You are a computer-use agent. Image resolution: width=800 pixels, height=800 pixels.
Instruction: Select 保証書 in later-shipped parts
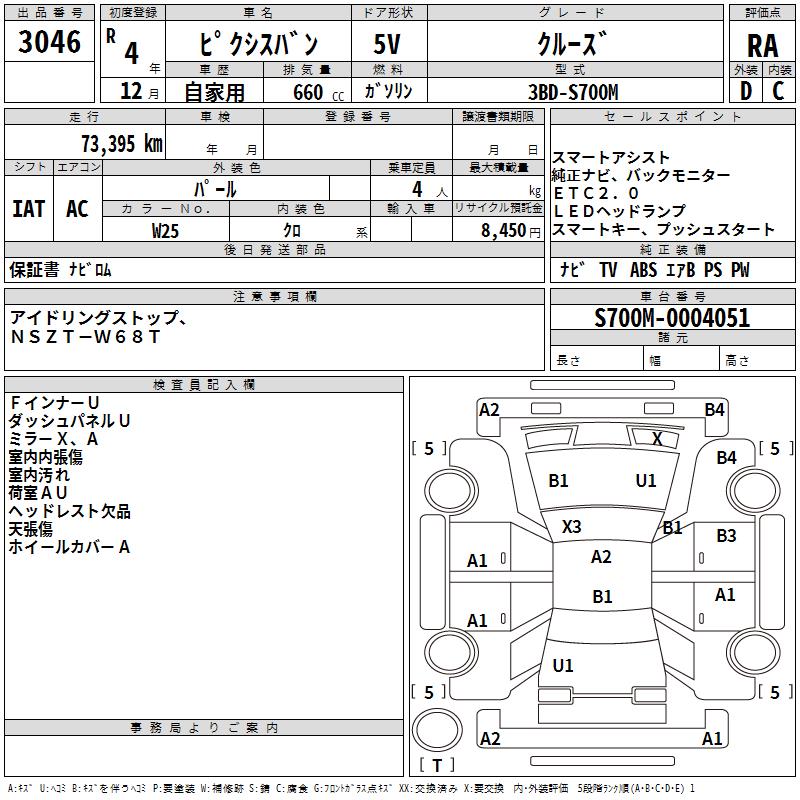[x=34, y=269]
